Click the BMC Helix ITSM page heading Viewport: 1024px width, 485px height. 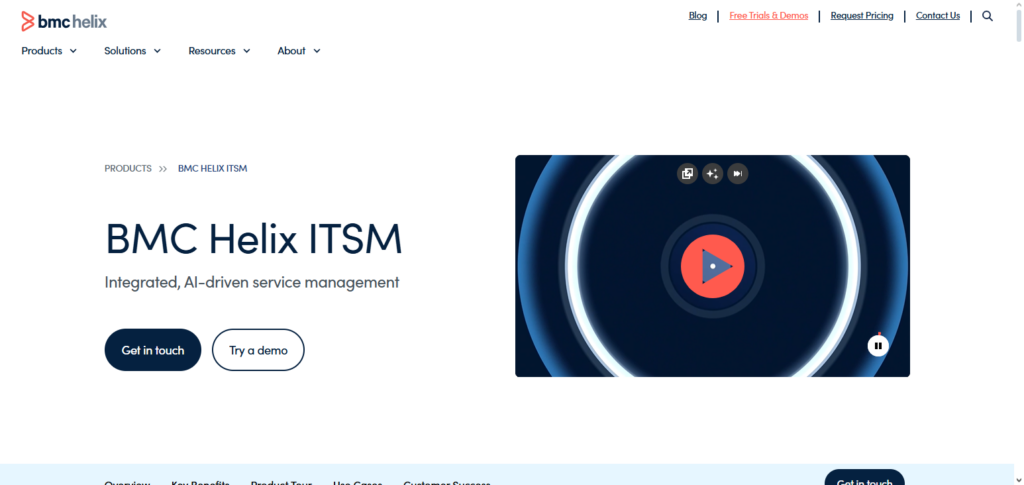pyautogui.click(x=253, y=239)
